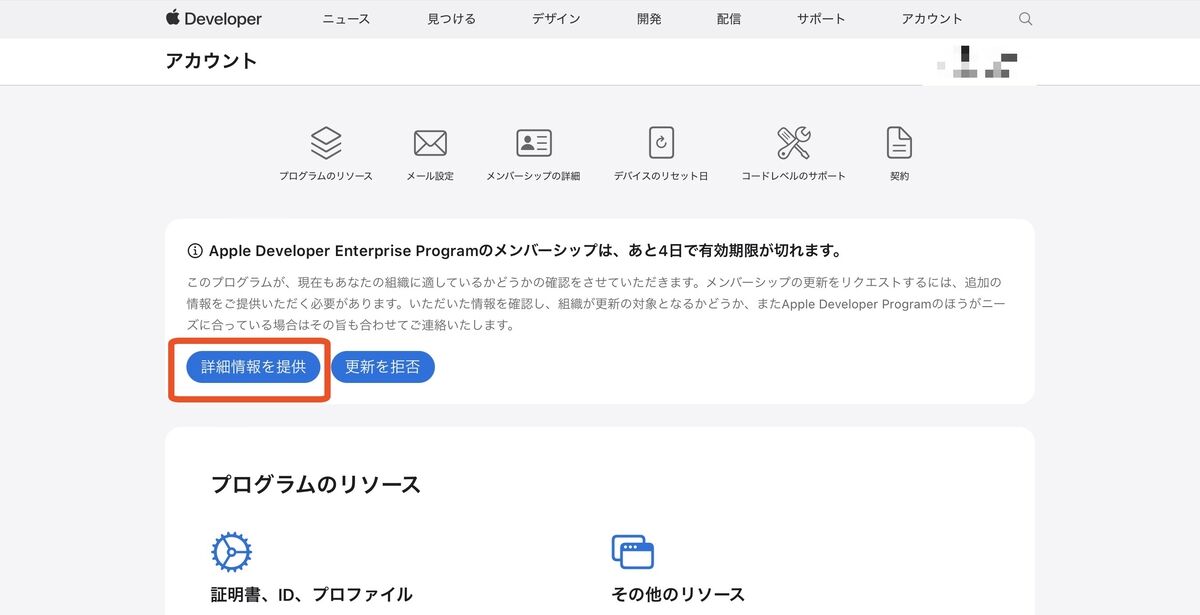Click the 詳細情報を提供 button
This screenshot has width=1200, height=615.
pos(253,367)
